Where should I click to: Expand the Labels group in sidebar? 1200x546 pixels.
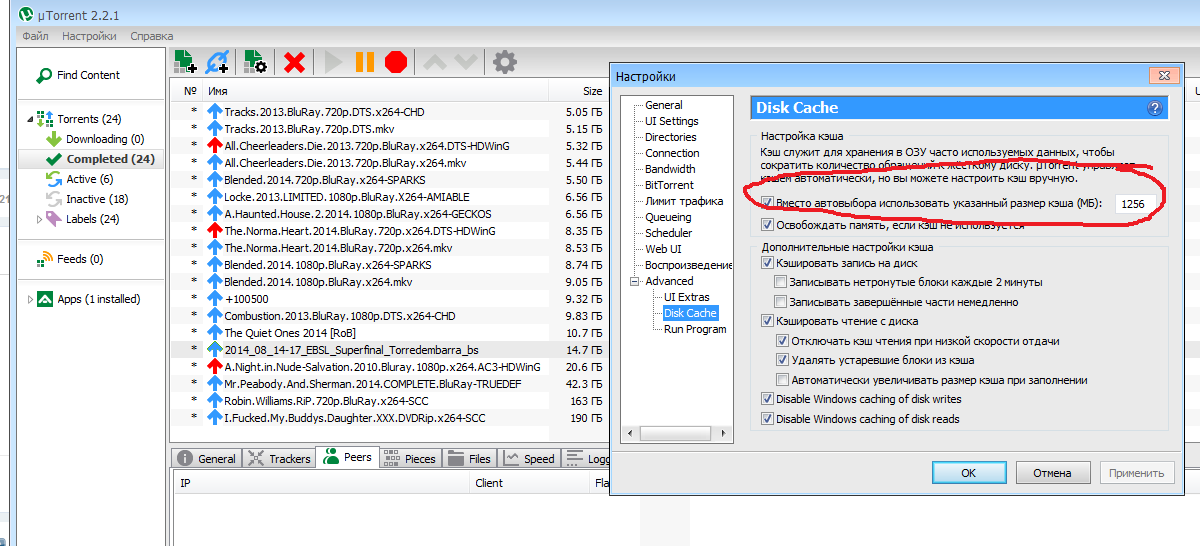pos(39,219)
